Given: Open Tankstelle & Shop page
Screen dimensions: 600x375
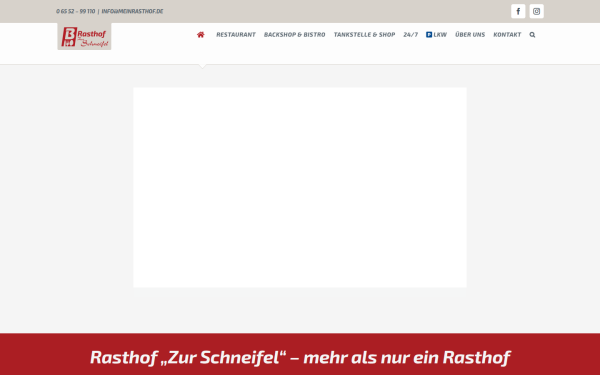Looking at the screenshot, I should 364,35.
